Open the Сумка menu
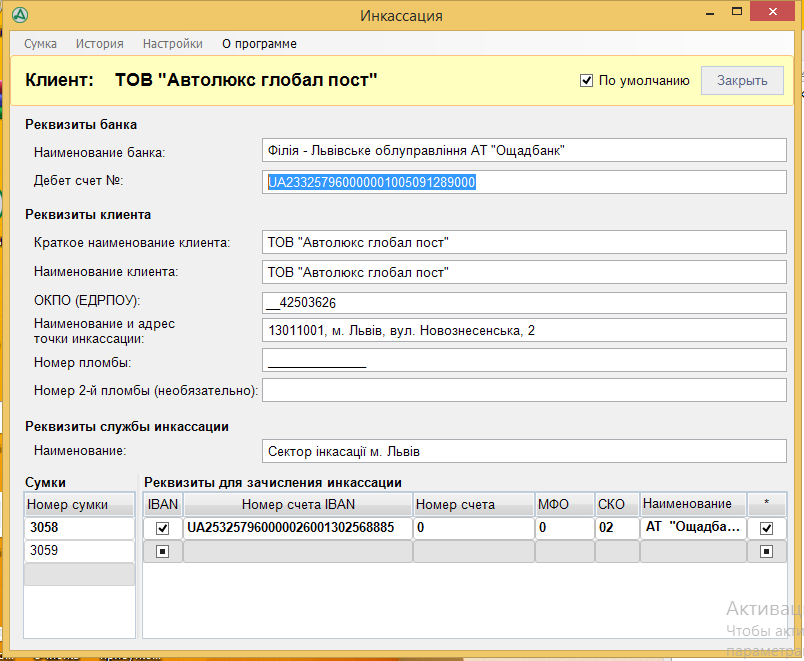This screenshot has width=804, height=661. [41, 44]
